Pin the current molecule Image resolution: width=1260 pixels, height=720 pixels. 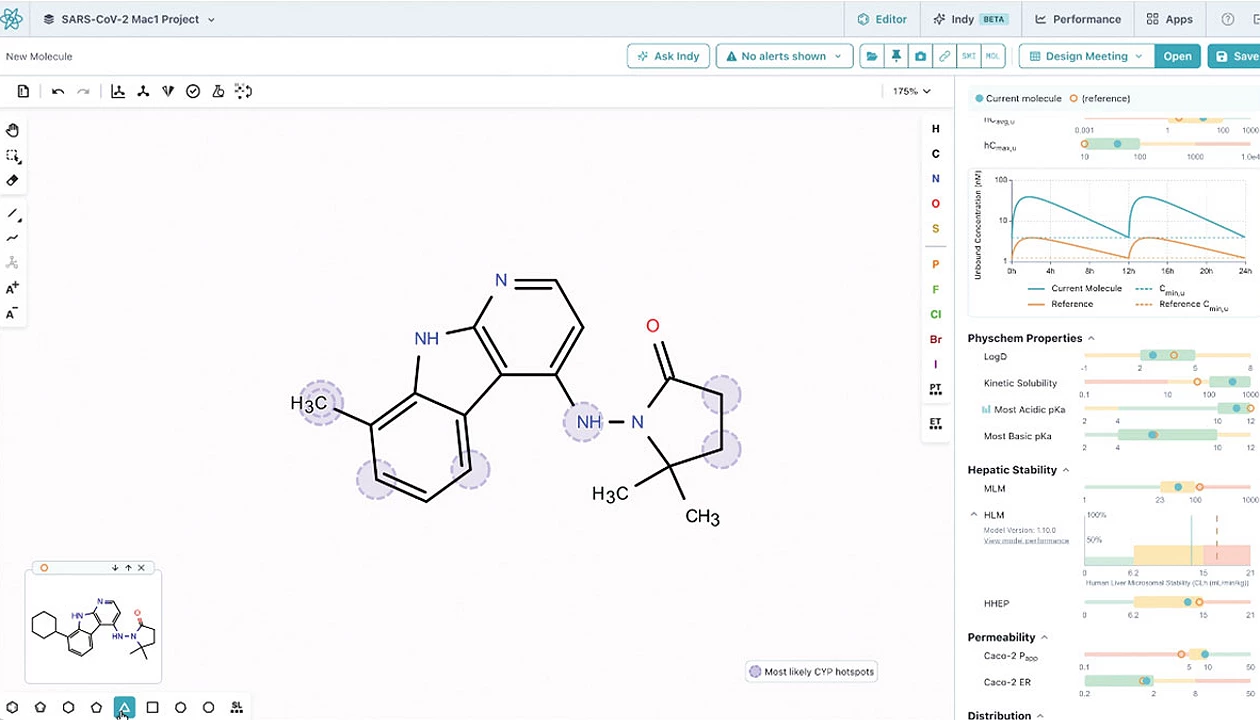coord(896,56)
